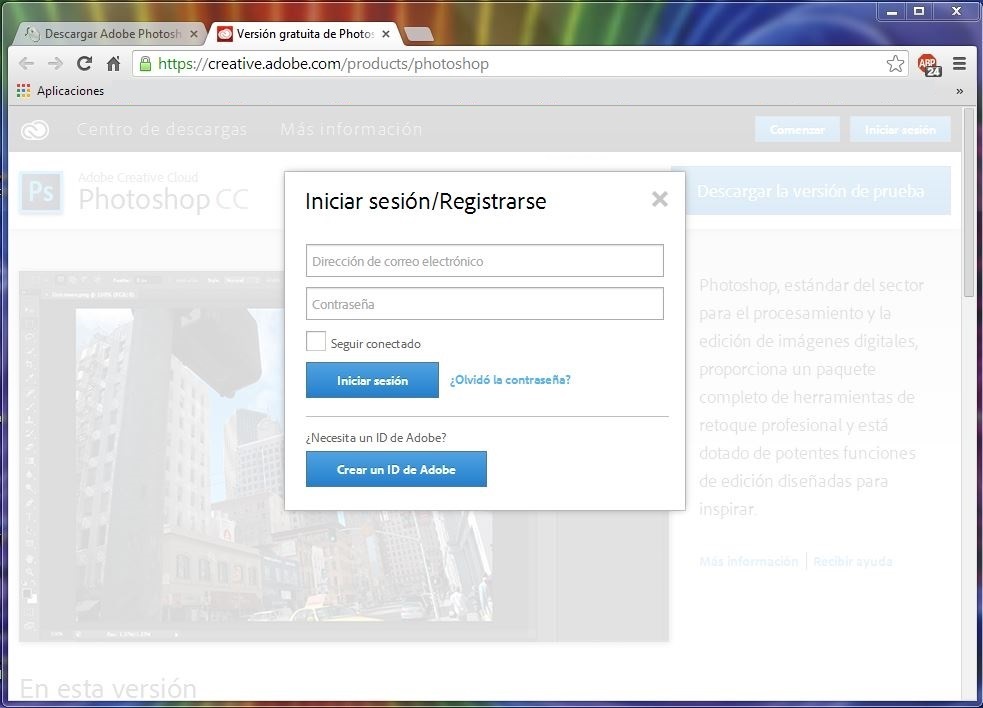
Task: Click the ¿Olvidó la contraseña? link
Action: [510, 380]
